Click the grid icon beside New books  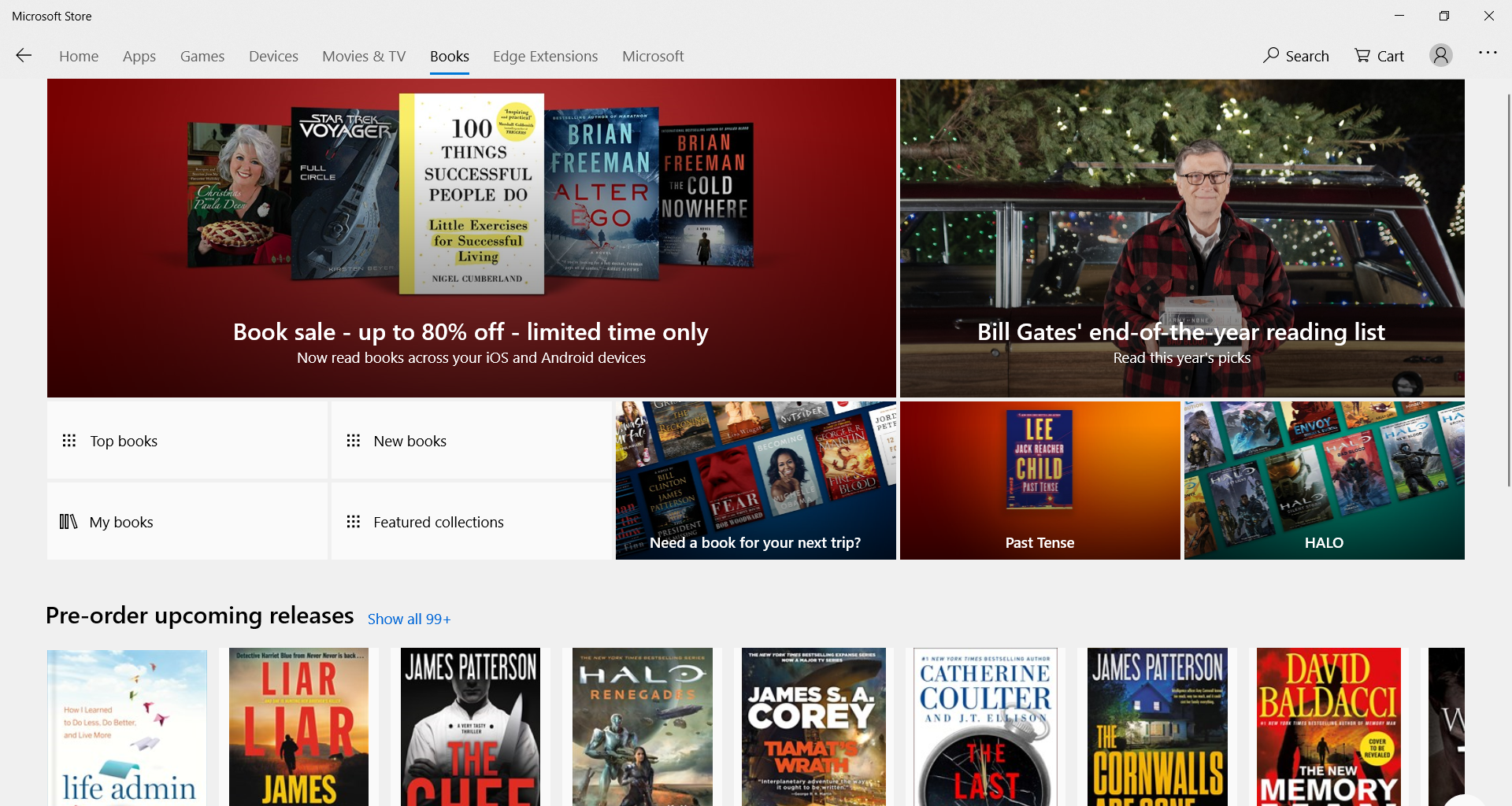(354, 441)
